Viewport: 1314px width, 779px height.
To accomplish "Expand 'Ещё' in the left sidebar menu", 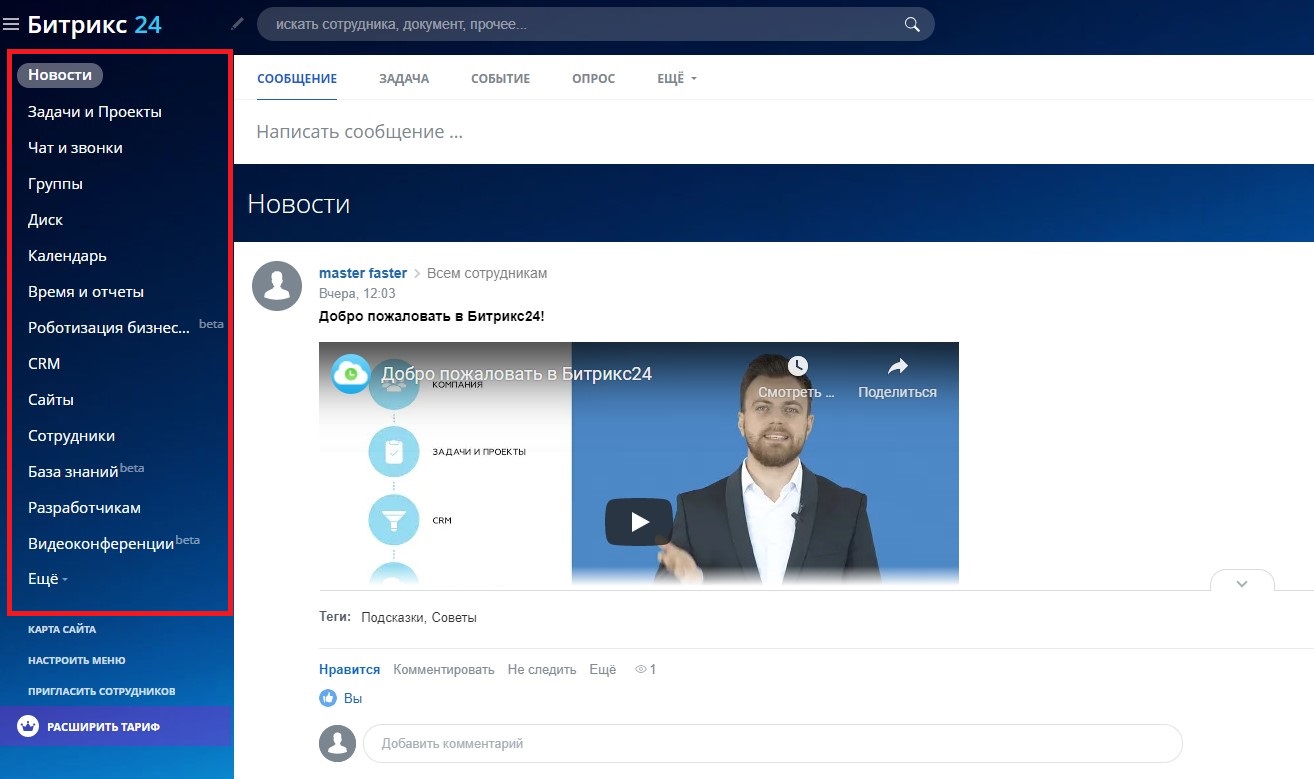I will (x=47, y=580).
